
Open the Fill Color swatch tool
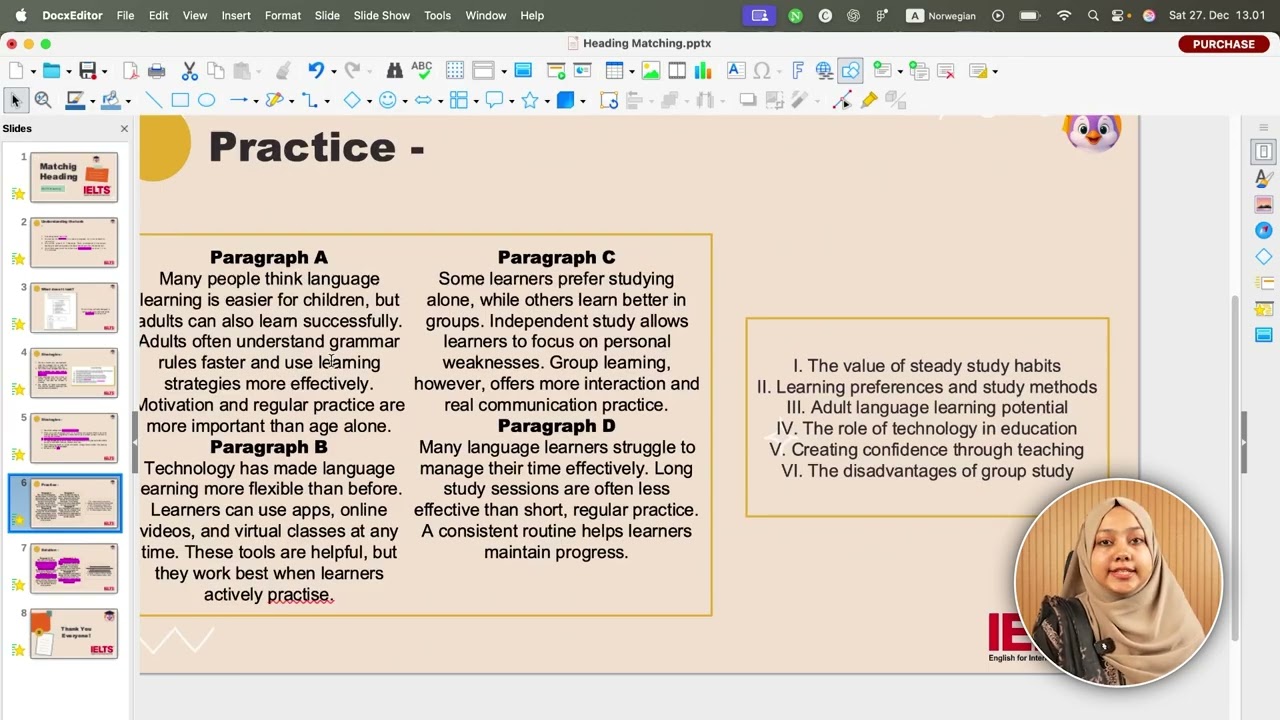[x=111, y=100]
